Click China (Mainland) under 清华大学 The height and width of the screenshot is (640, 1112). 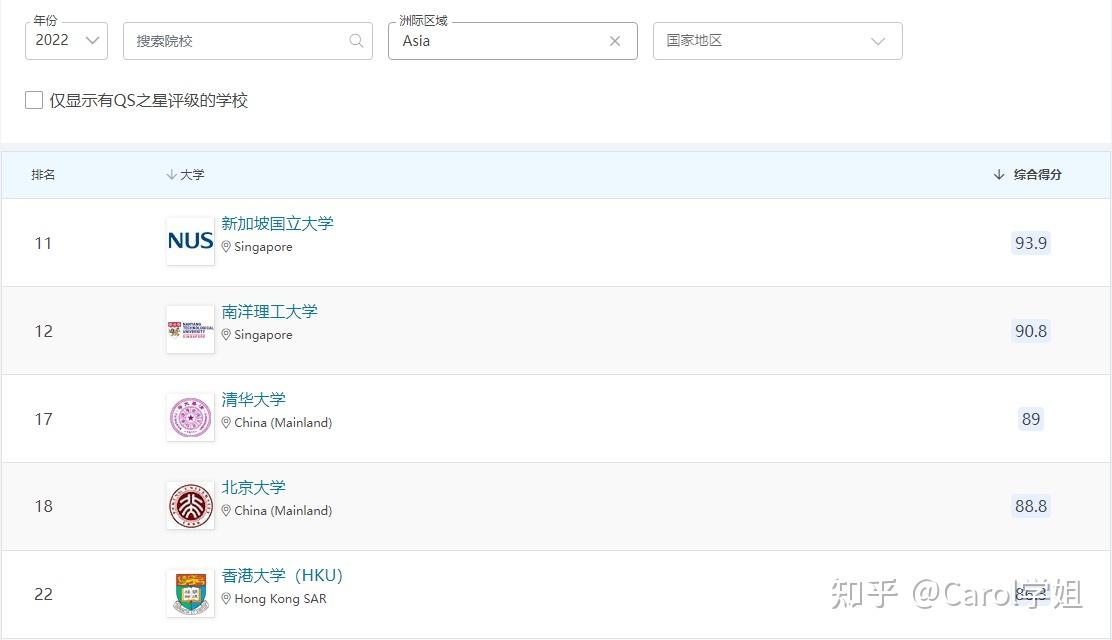pyautogui.click(x=283, y=423)
